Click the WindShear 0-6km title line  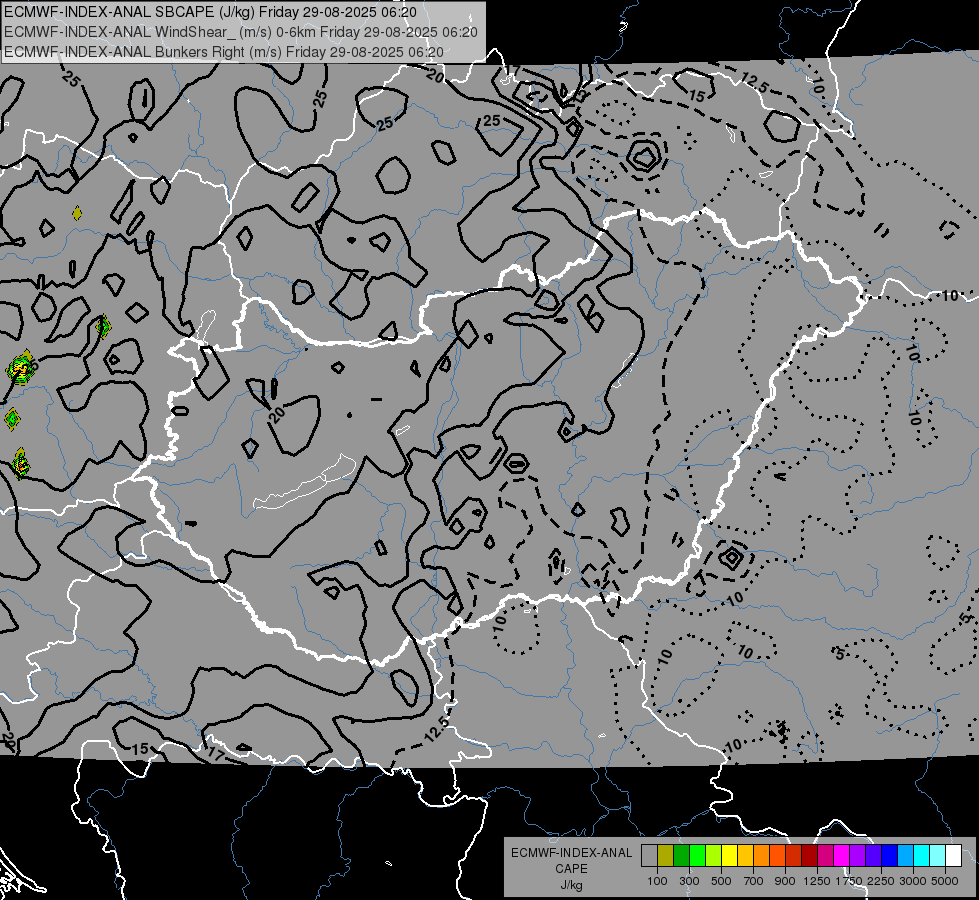click(241, 32)
